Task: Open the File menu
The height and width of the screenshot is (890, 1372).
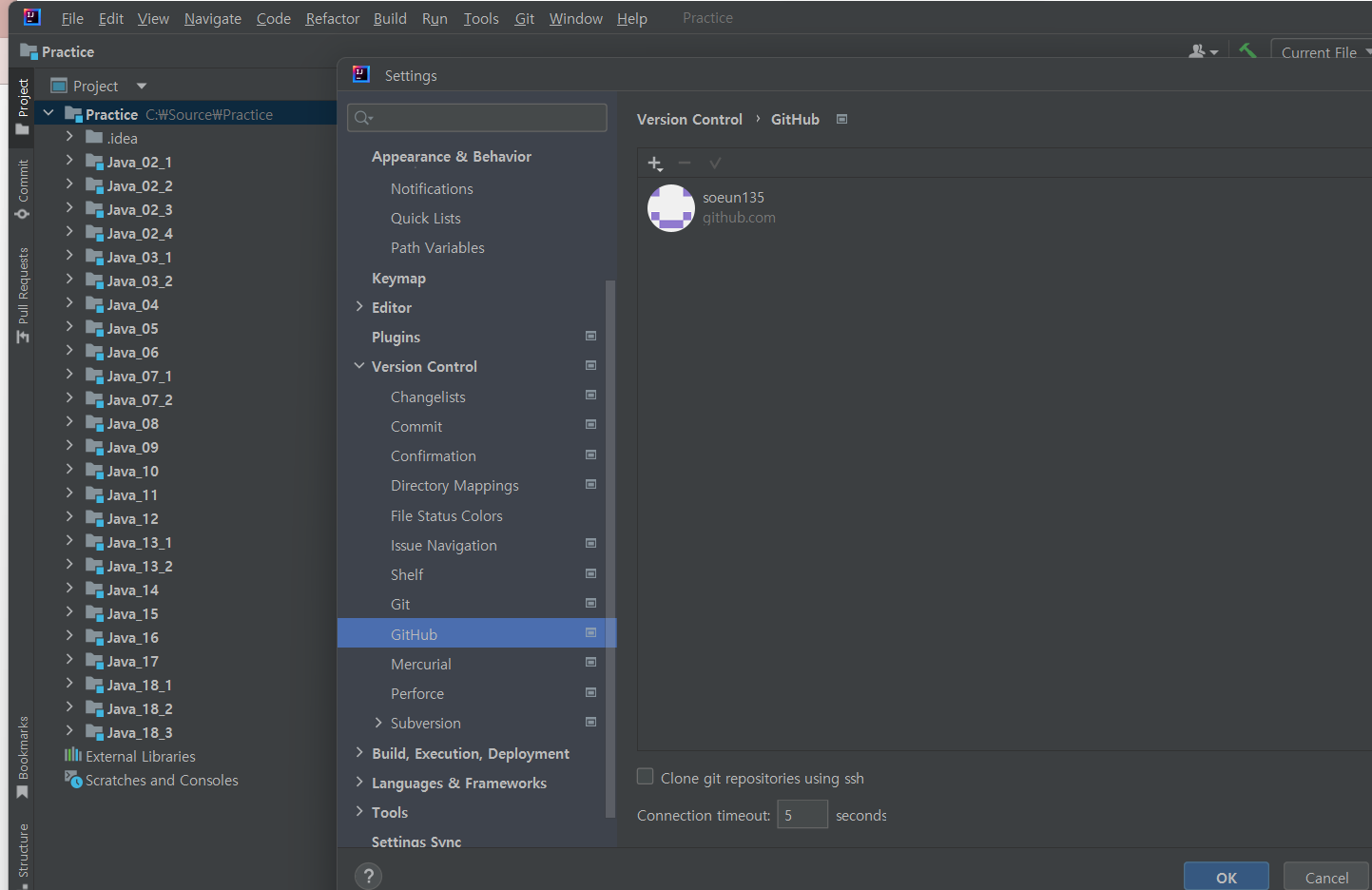Action: click(x=72, y=18)
